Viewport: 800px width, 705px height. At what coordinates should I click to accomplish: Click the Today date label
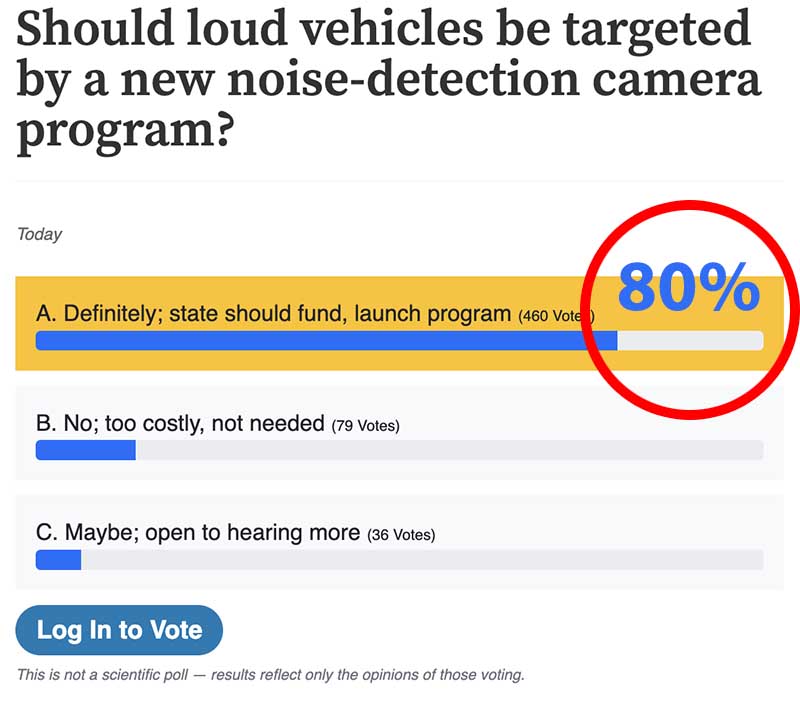point(40,234)
